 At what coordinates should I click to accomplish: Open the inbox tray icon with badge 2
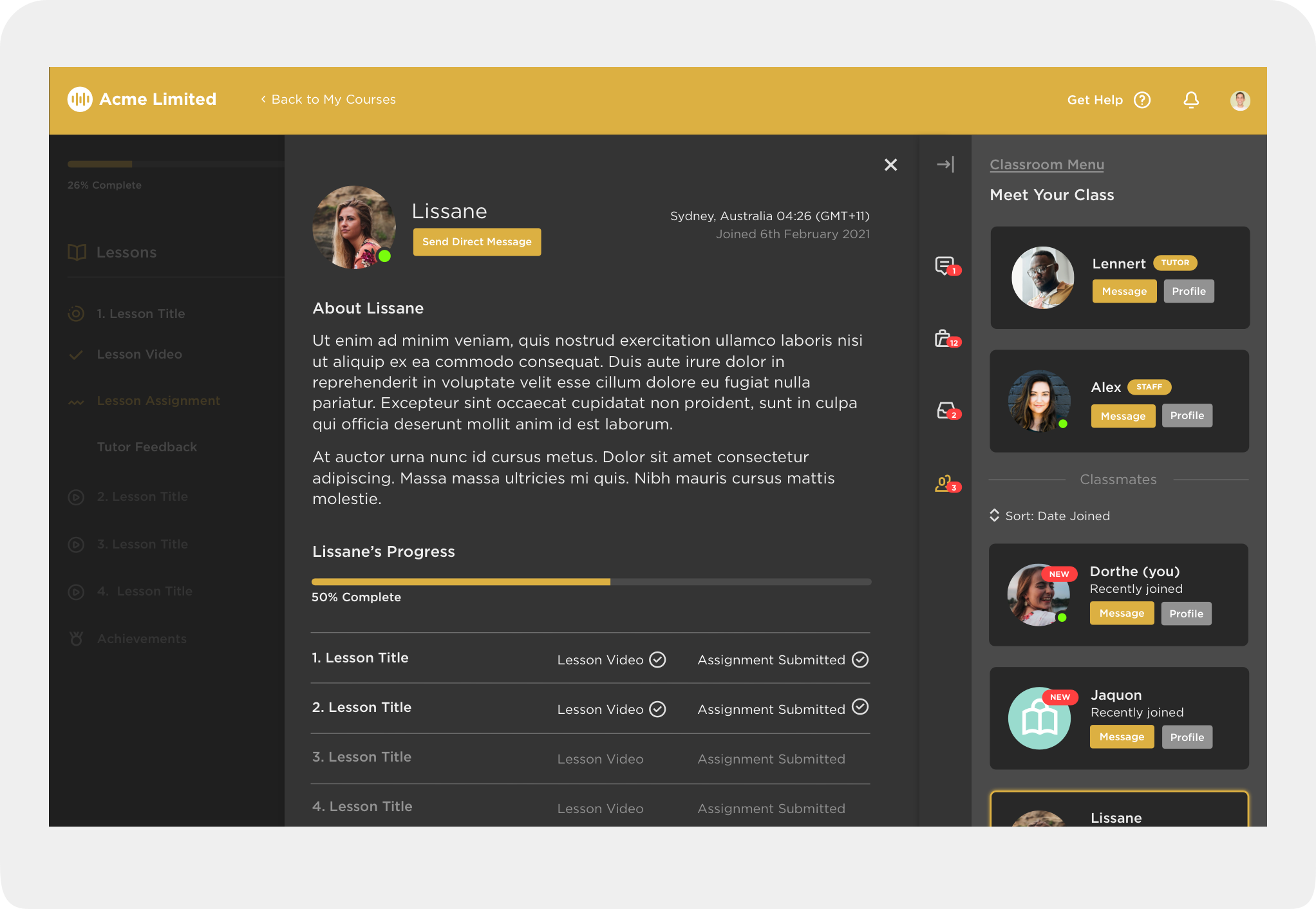(x=946, y=411)
